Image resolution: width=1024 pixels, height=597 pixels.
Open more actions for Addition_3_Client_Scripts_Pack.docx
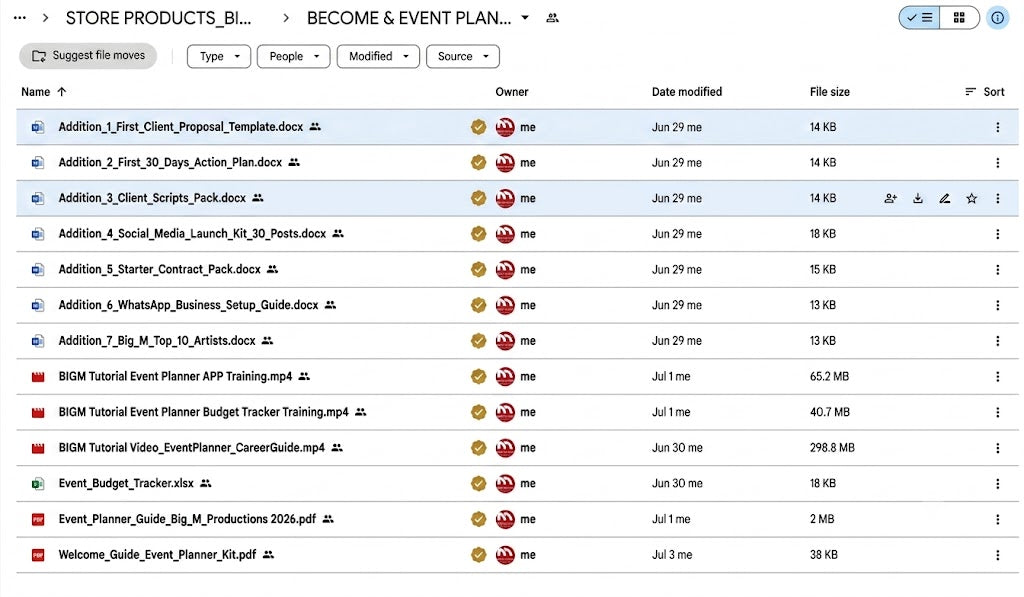pos(997,199)
